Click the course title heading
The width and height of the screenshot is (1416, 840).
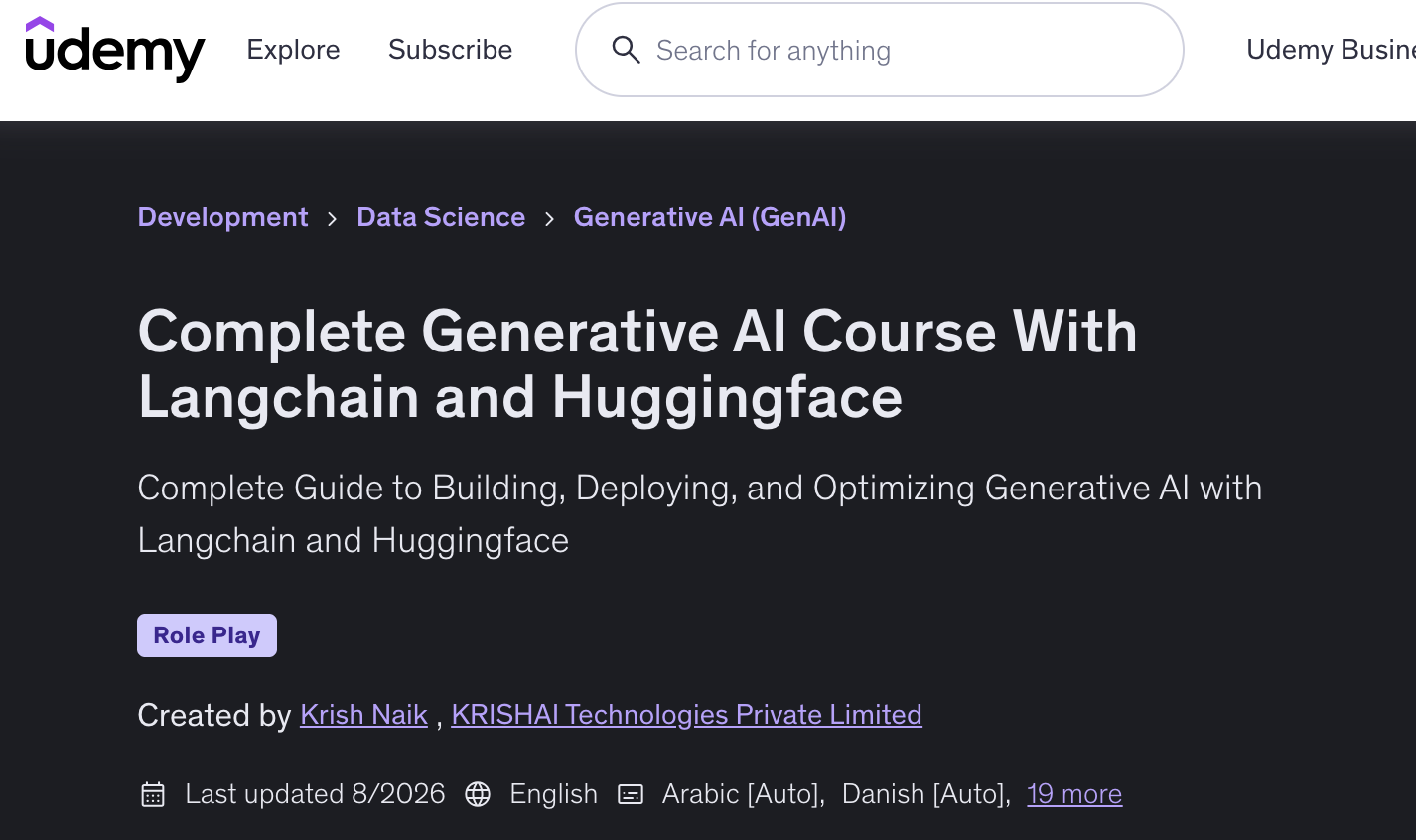(637, 364)
